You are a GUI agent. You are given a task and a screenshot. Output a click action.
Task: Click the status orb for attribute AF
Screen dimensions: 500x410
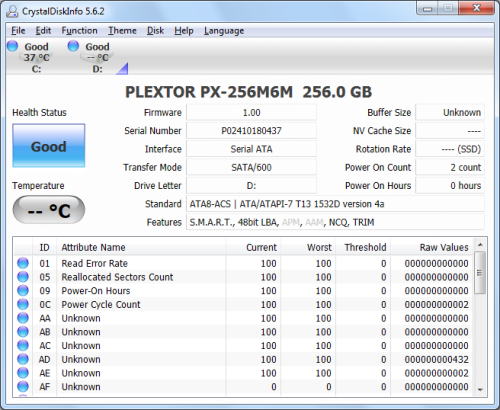pos(23,386)
